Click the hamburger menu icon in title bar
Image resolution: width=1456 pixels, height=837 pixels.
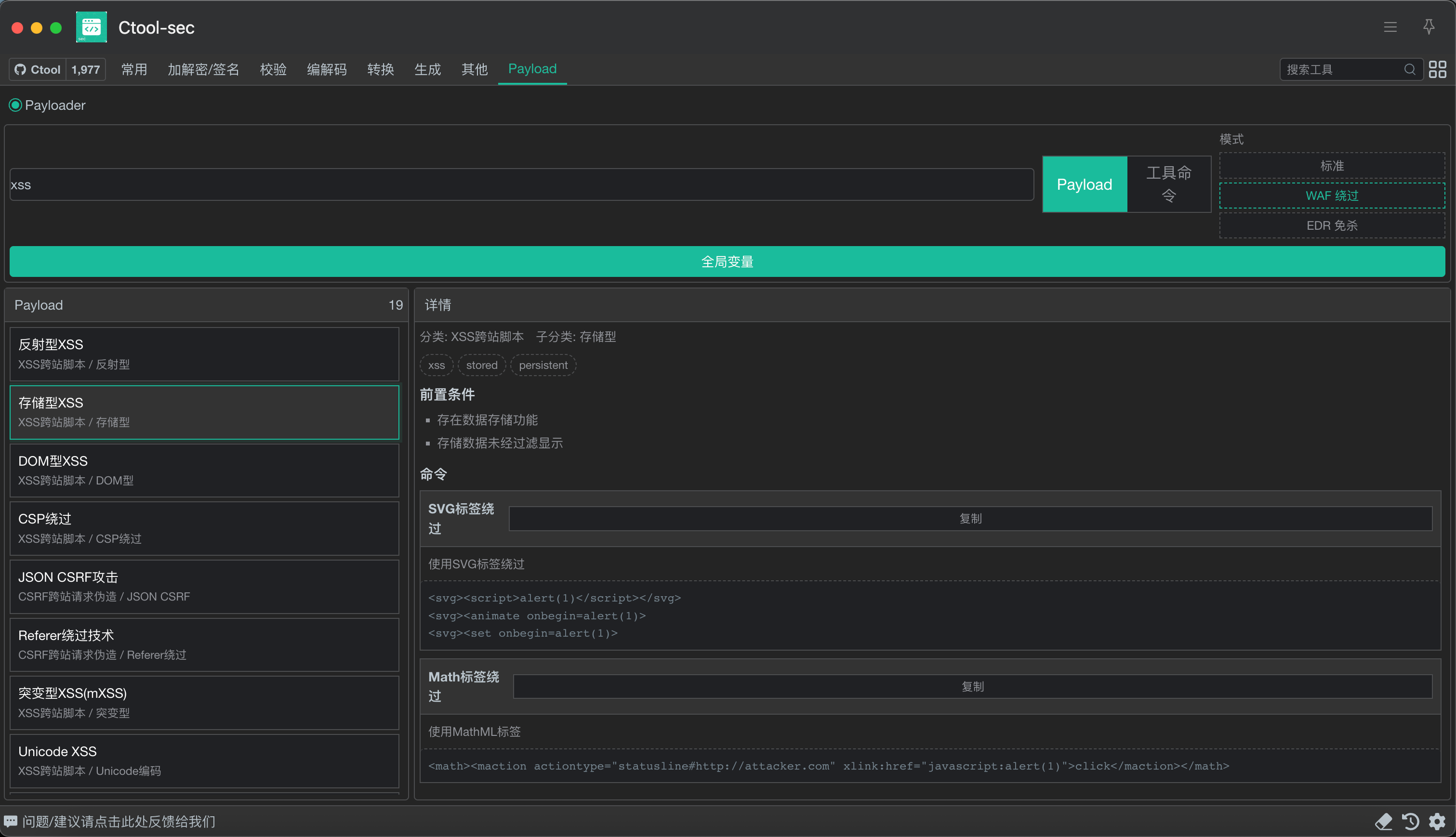(1390, 27)
